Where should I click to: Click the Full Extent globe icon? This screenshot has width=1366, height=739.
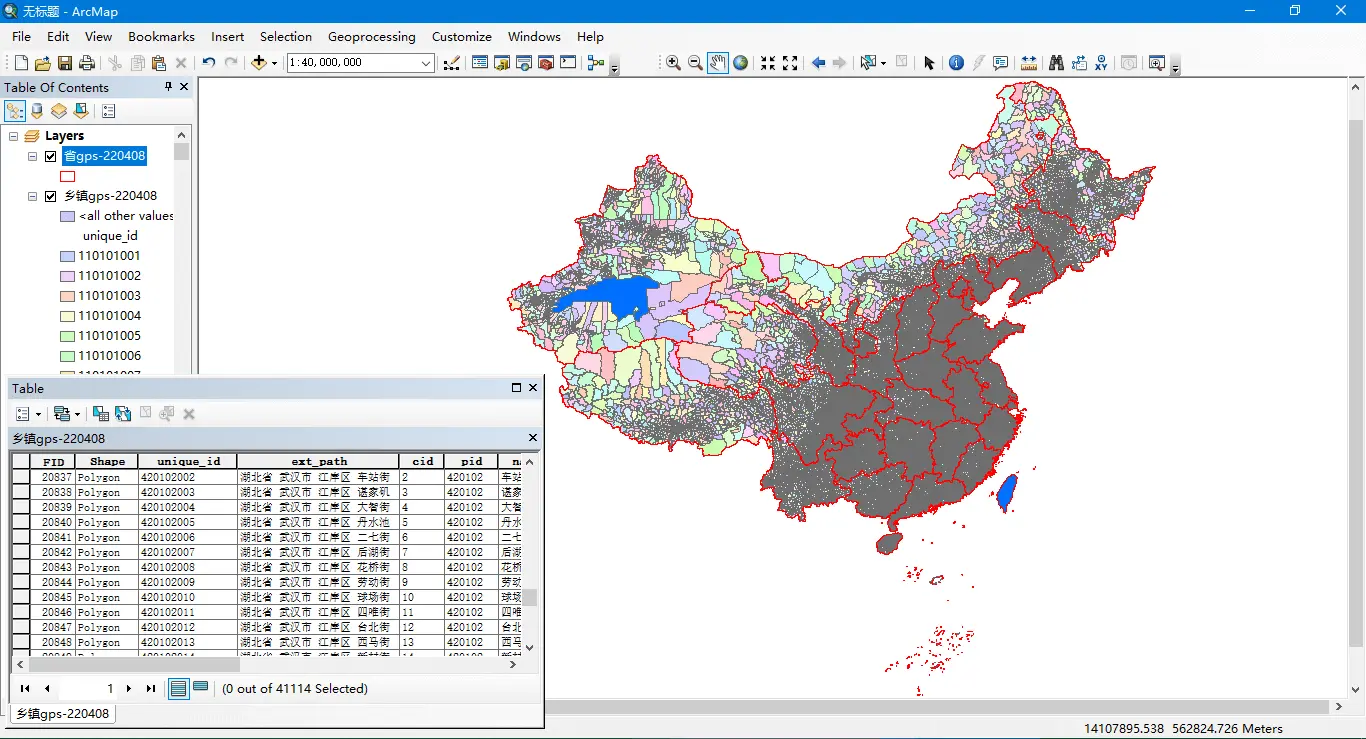740,63
